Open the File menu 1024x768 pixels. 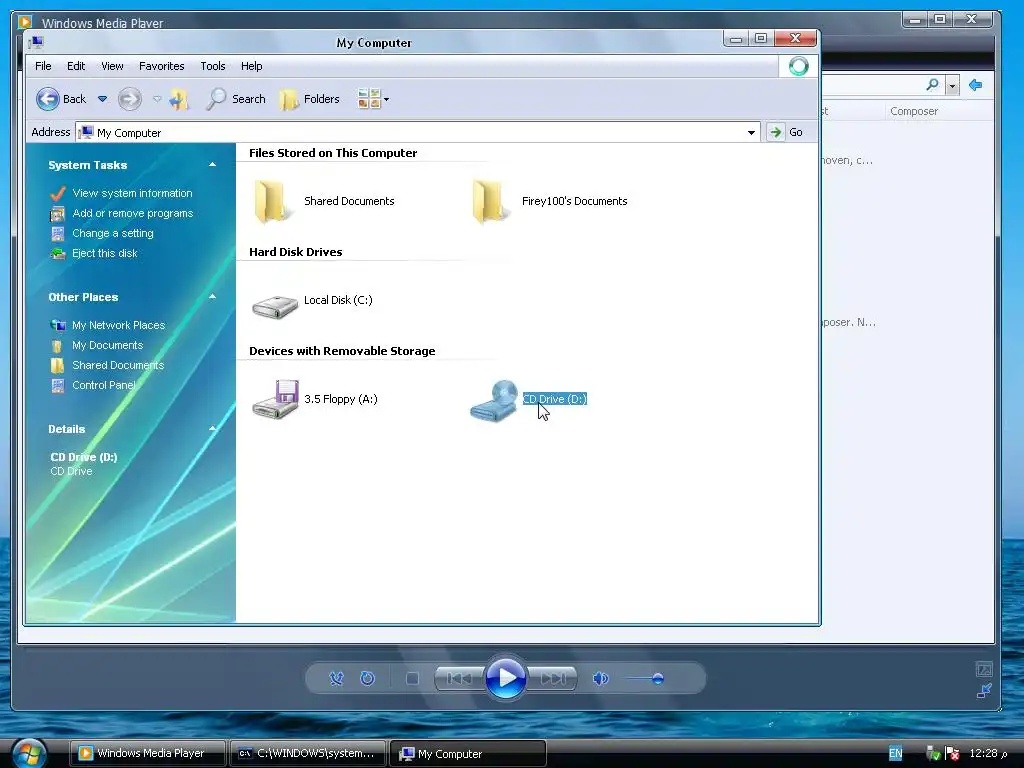pos(43,66)
